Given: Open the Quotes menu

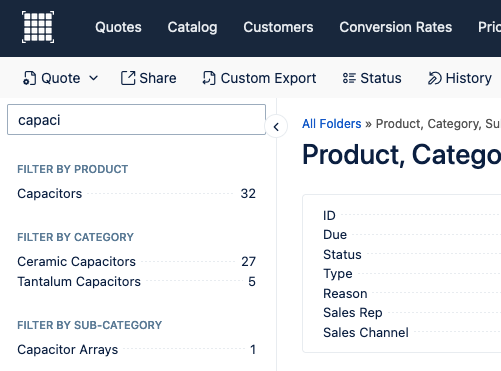Looking at the screenshot, I should coord(118,27).
